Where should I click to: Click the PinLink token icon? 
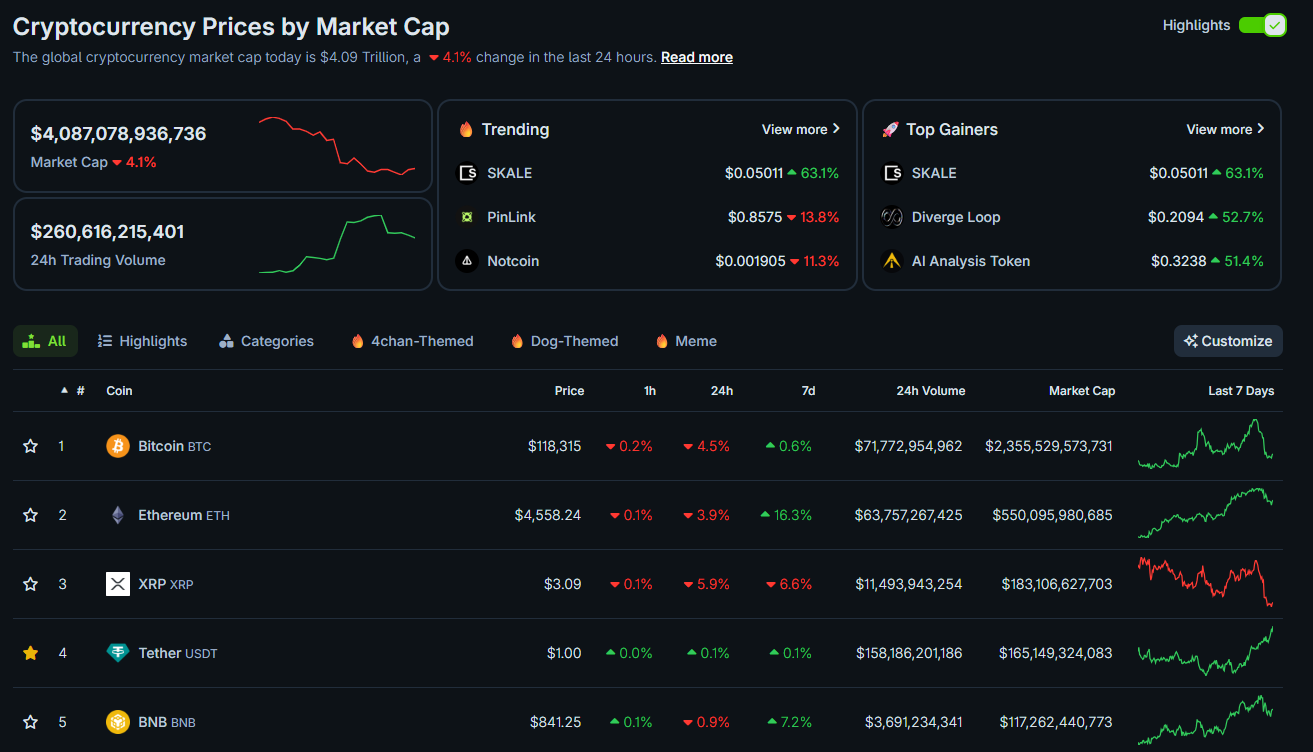[x=467, y=217]
